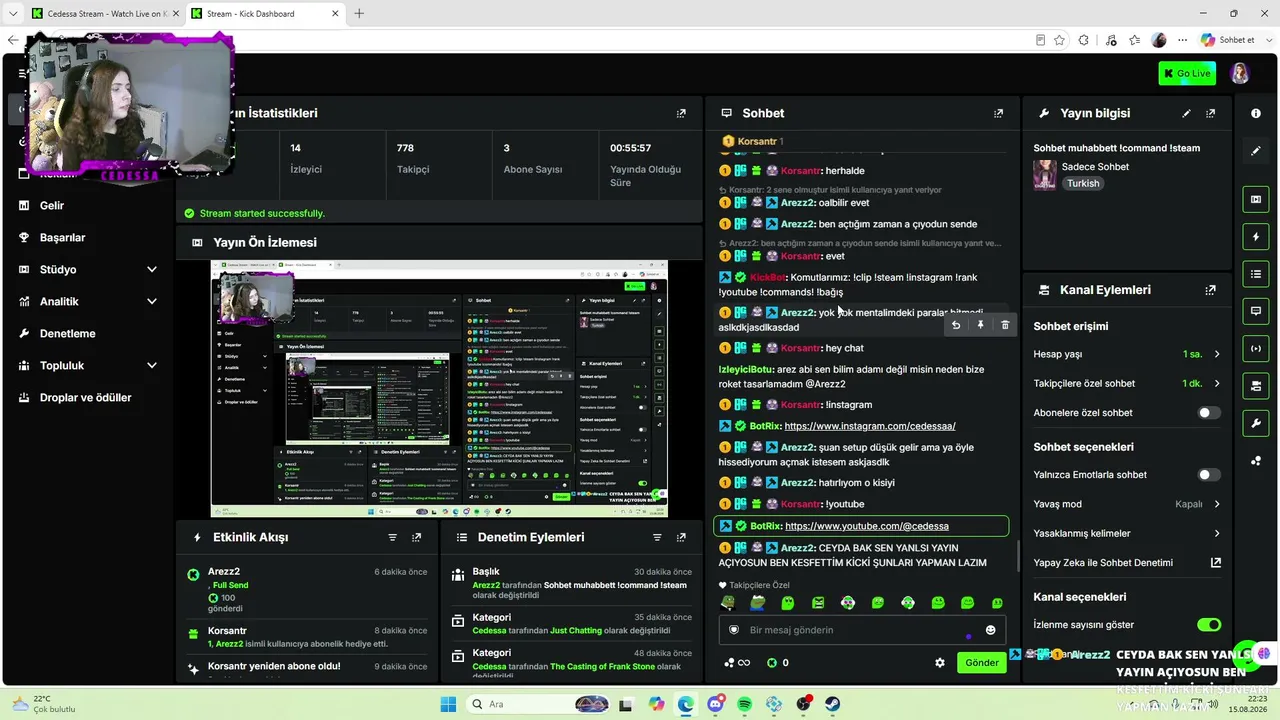
Task: Select the pinned Korsantr entry atop chat
Action: 751,141
